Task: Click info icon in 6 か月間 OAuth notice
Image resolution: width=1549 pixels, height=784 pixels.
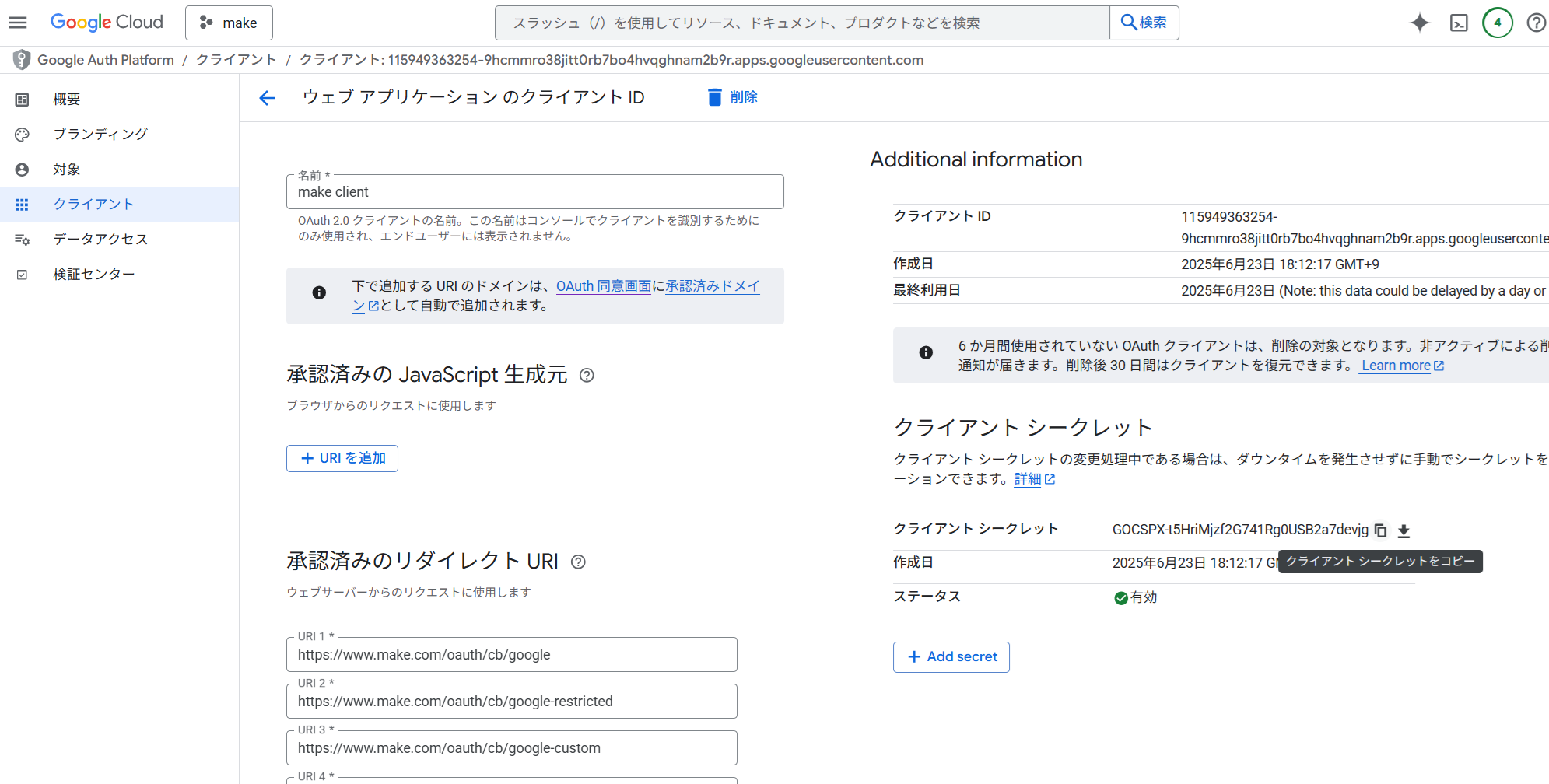Action: tap(926, 352)
